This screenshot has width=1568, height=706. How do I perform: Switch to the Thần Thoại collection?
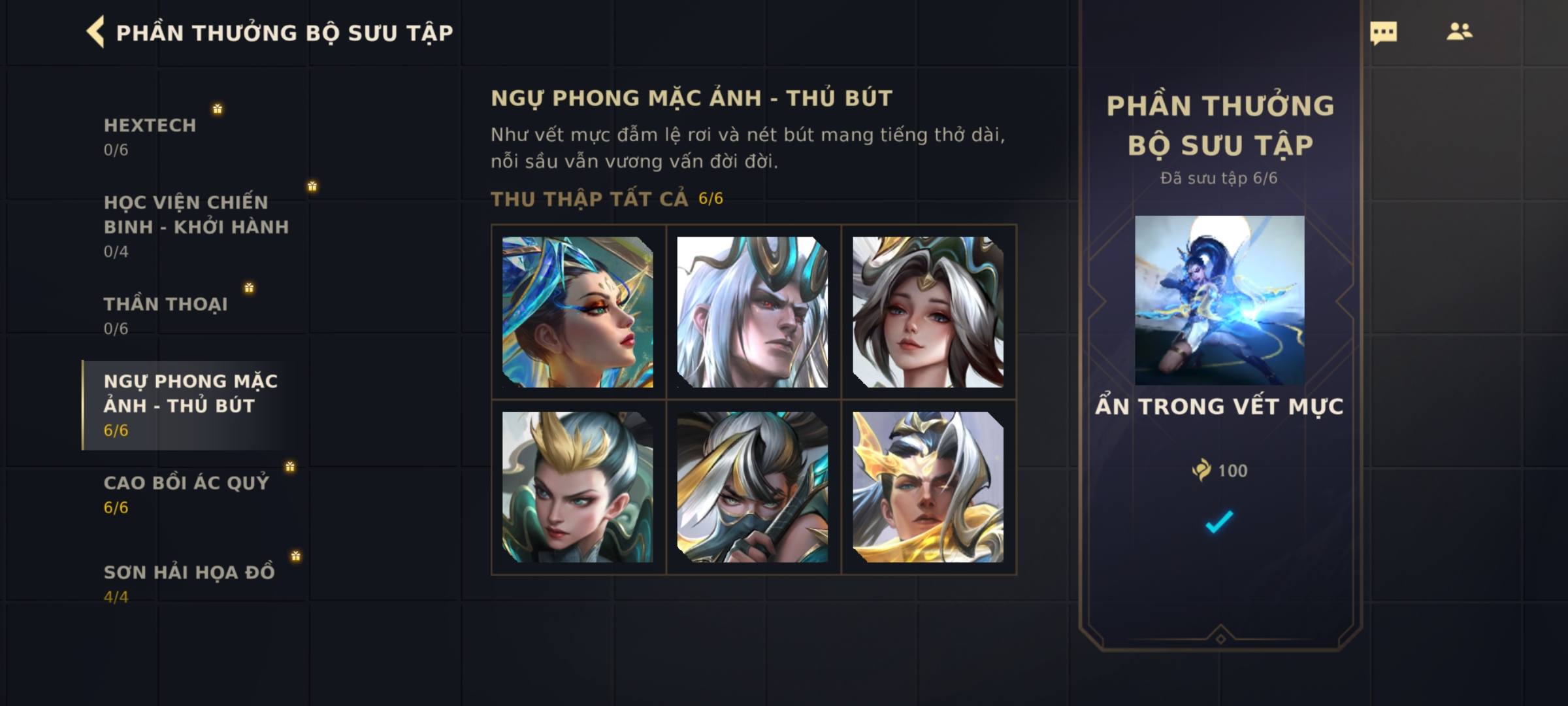click(165, 316)
